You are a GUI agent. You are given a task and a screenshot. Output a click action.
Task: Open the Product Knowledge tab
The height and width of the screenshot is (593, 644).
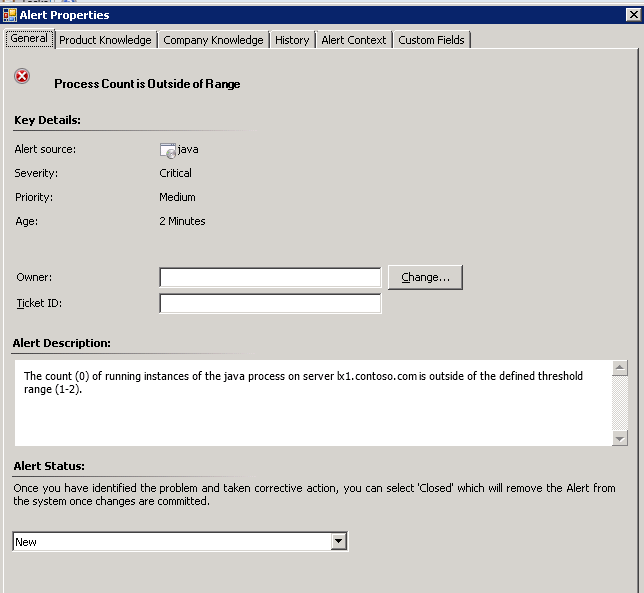click(x=105, y=40)
